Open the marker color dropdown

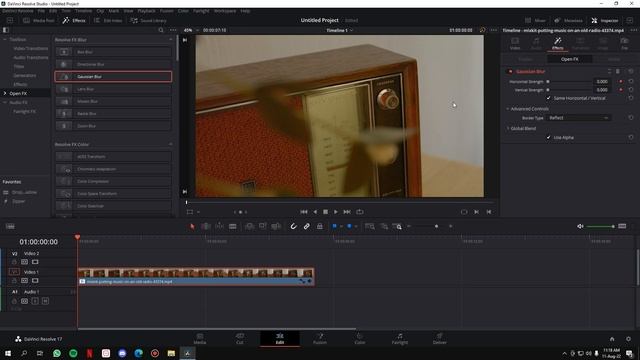(356, 226)
